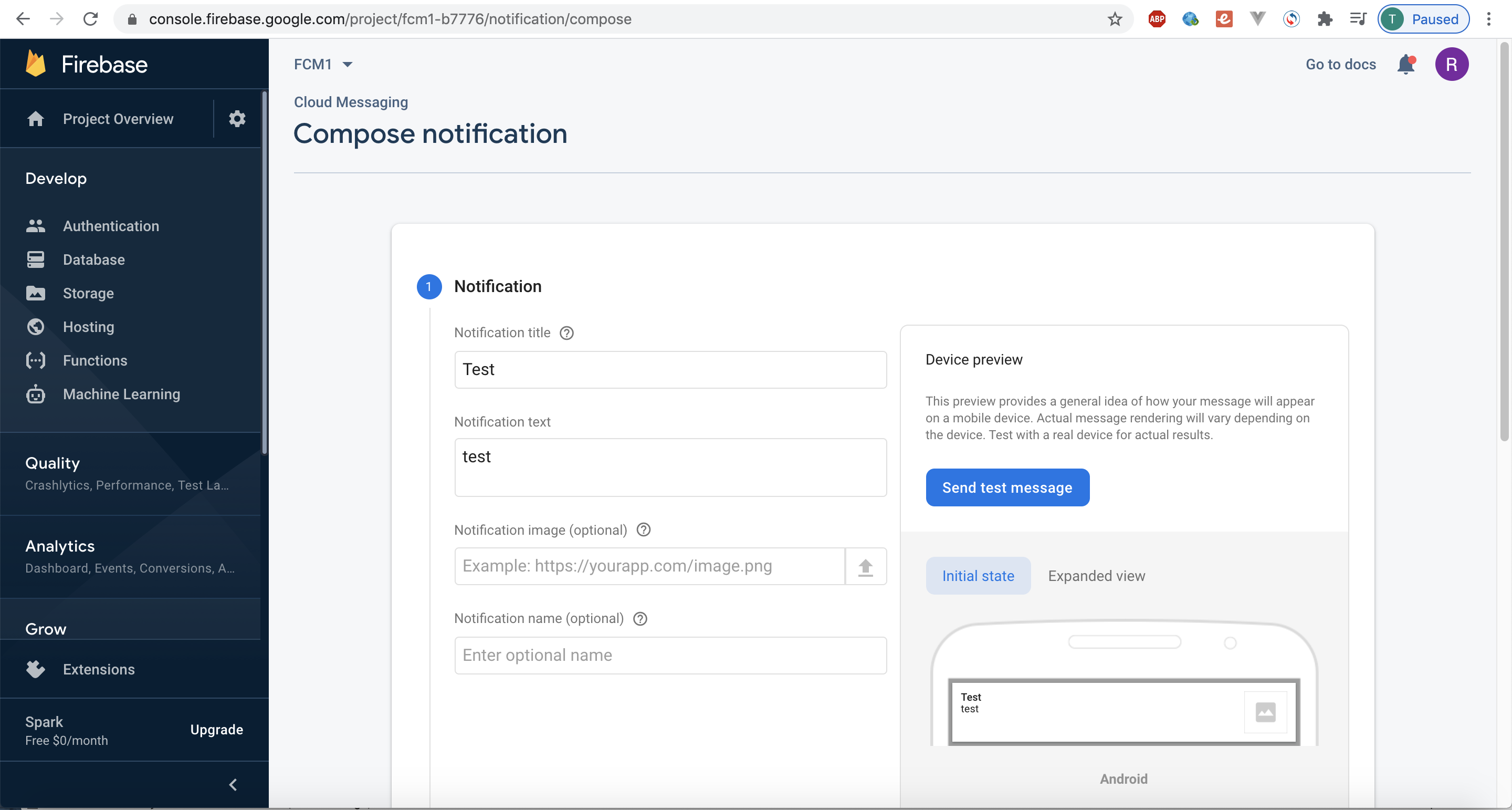Open help icon beside Notification name

[x=640, y=618]
